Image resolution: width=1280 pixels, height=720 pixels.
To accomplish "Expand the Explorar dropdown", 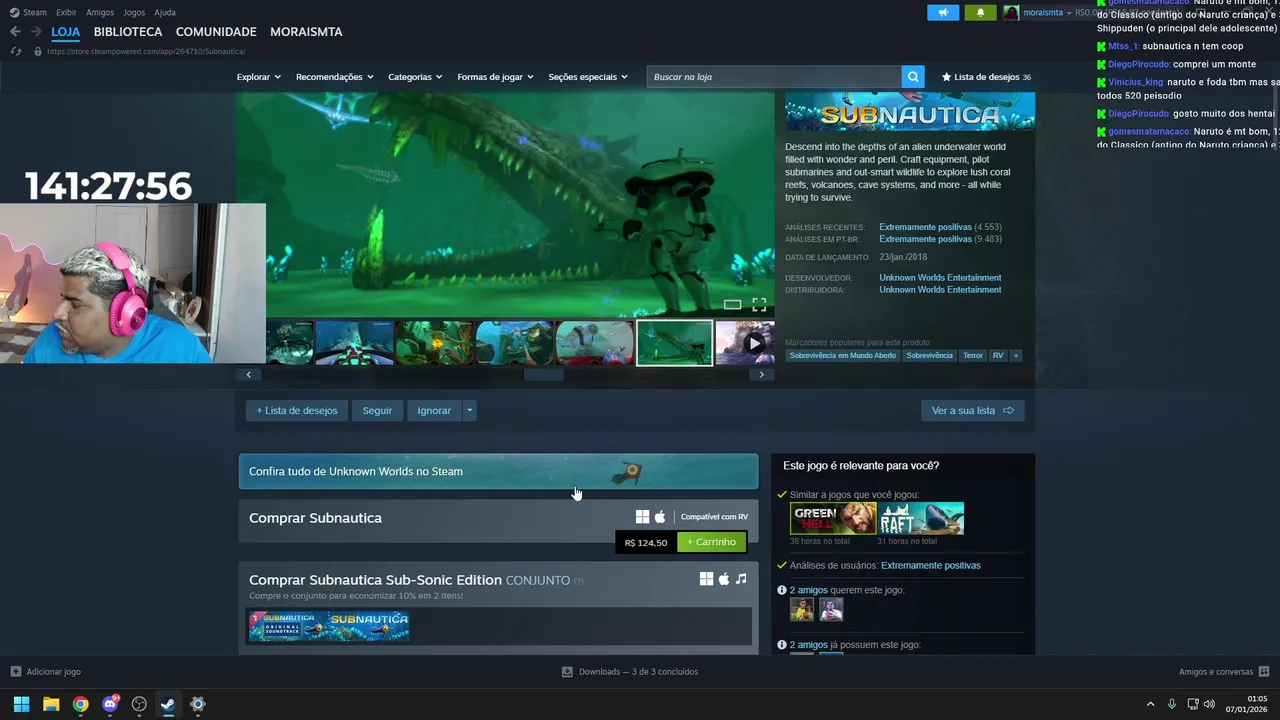I will (258, 77).
